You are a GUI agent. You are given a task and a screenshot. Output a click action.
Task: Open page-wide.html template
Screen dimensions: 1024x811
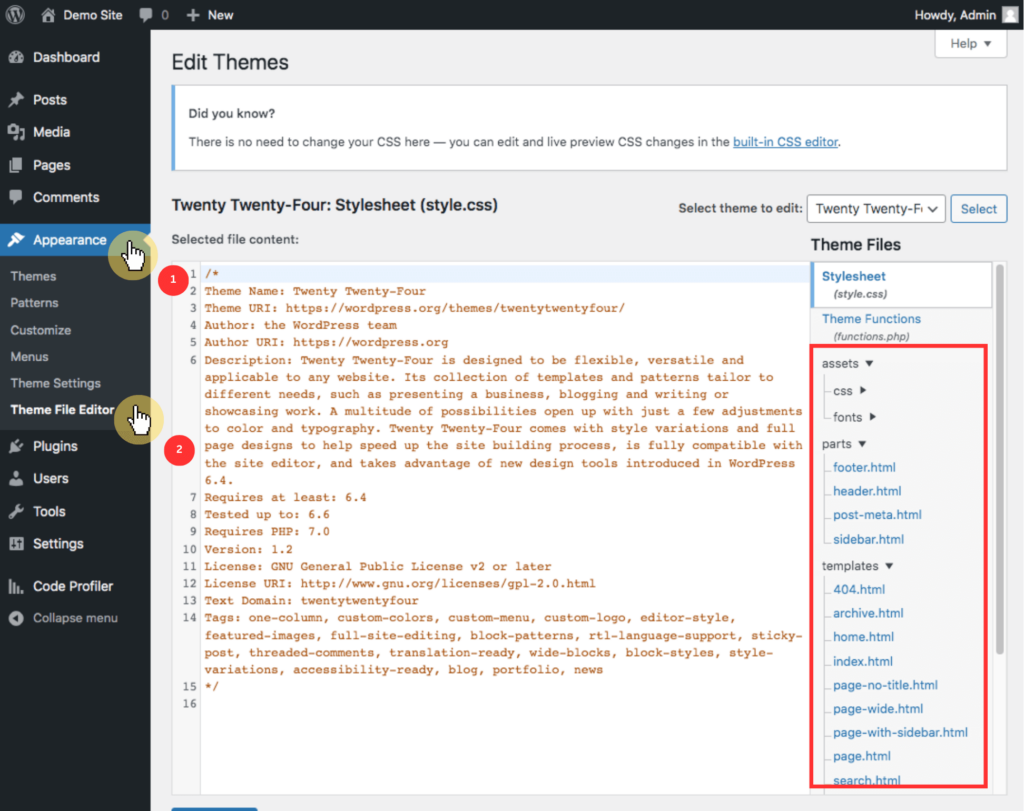tap(878, 709)
